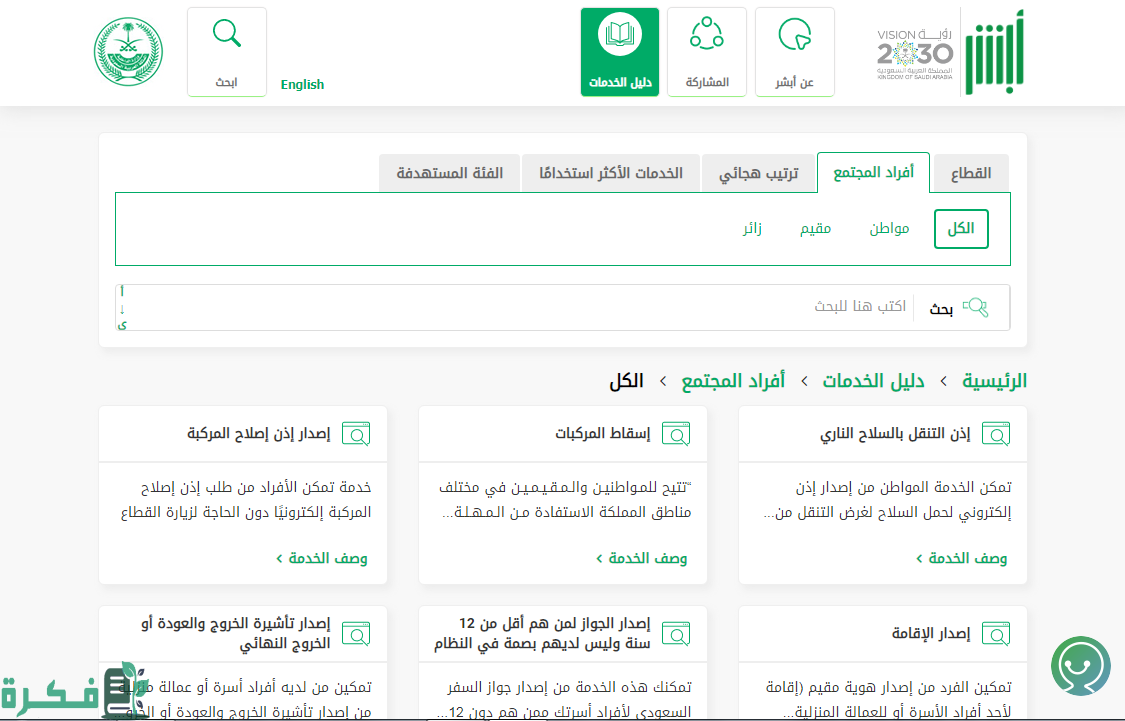Select the زائر filter option
This screenshot has height=721, width=1125.
[x=753, y=229]
